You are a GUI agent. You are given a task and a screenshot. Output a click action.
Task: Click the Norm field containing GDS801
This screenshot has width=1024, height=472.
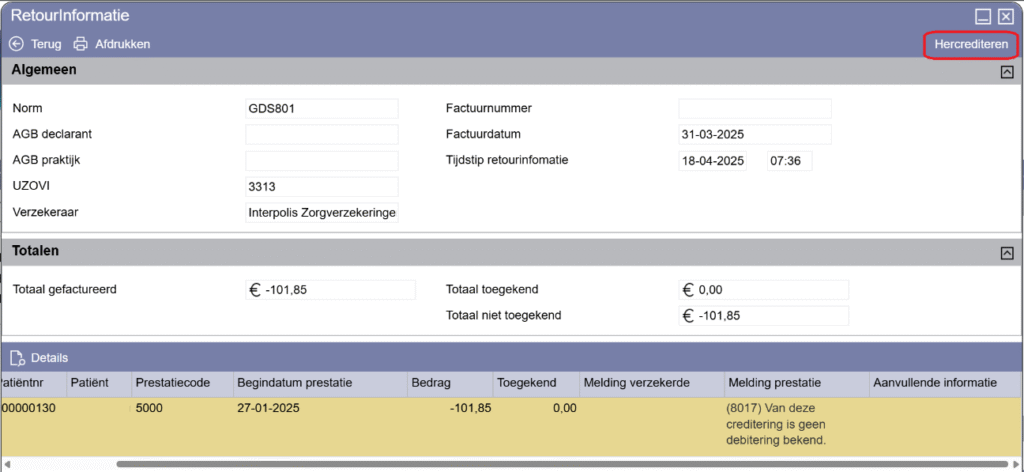321,108
